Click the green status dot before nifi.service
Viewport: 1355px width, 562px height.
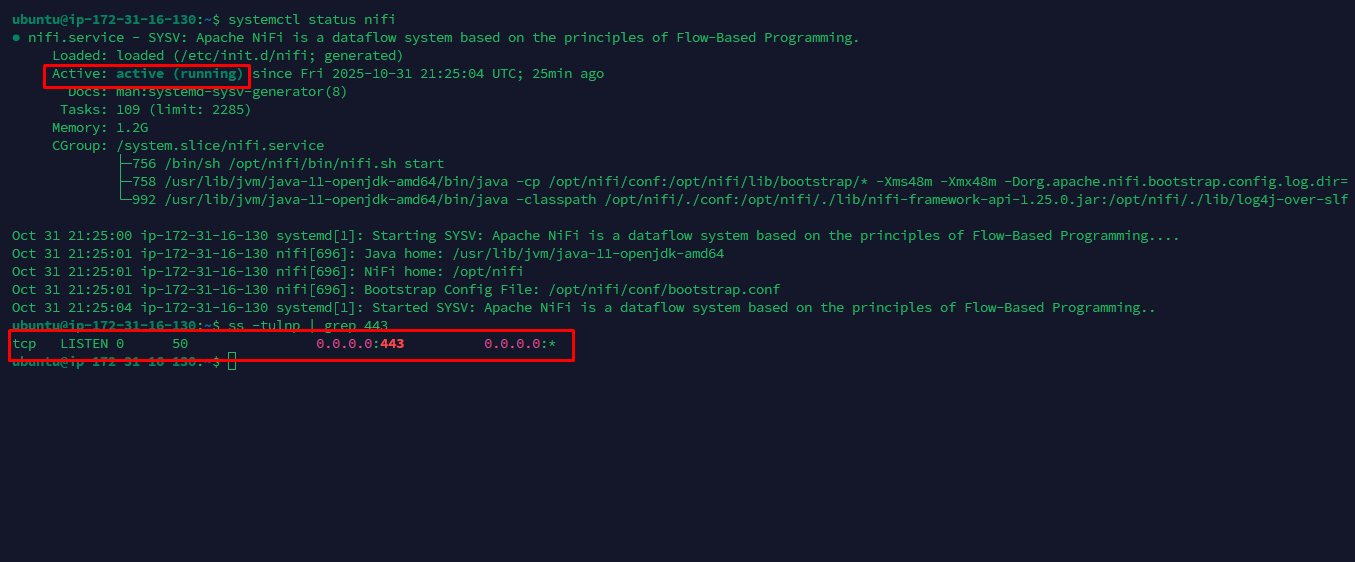[x=16, y=38]
